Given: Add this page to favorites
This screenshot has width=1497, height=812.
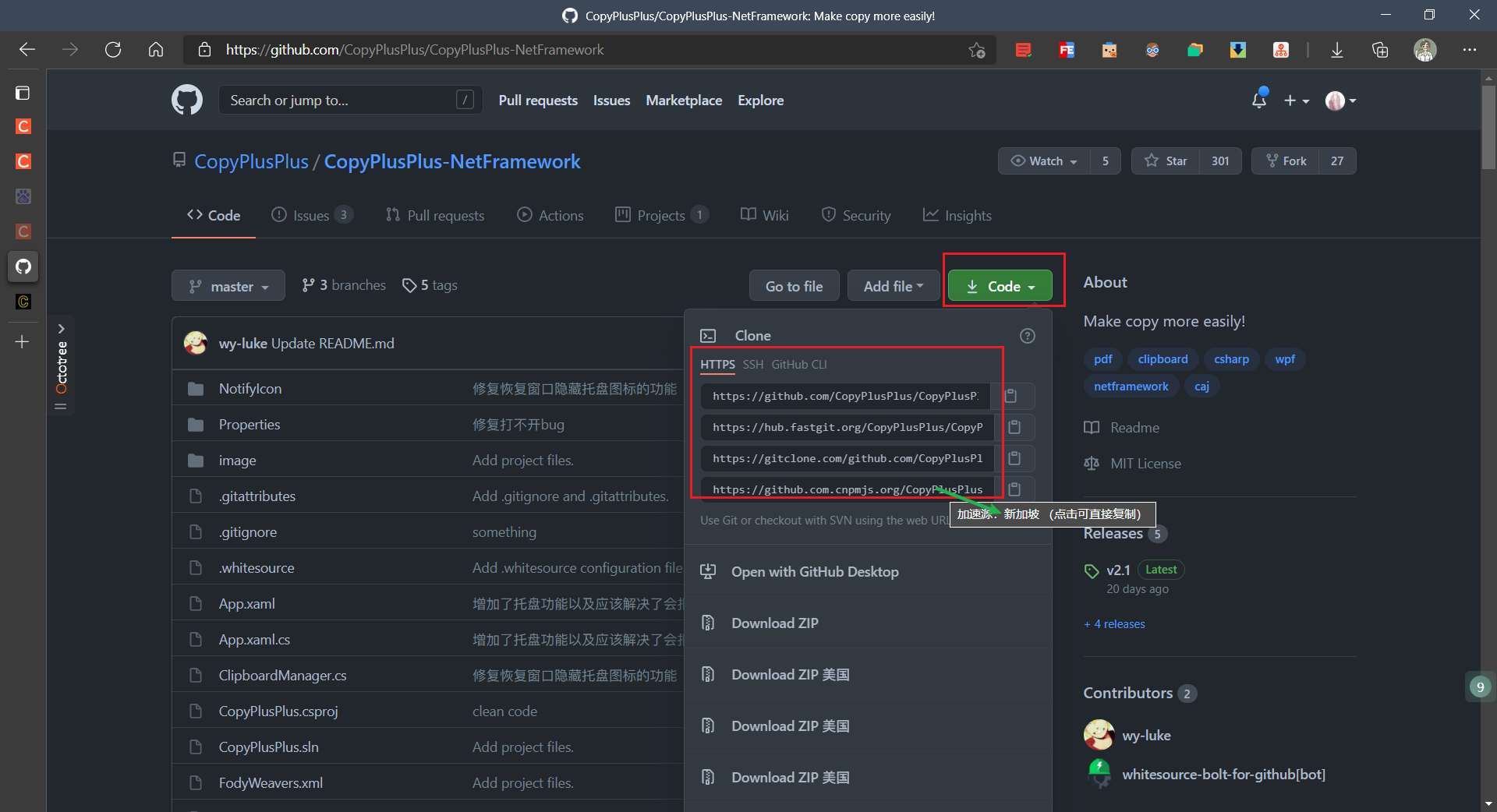Looking at the screenshot, I should pos(977,50).
